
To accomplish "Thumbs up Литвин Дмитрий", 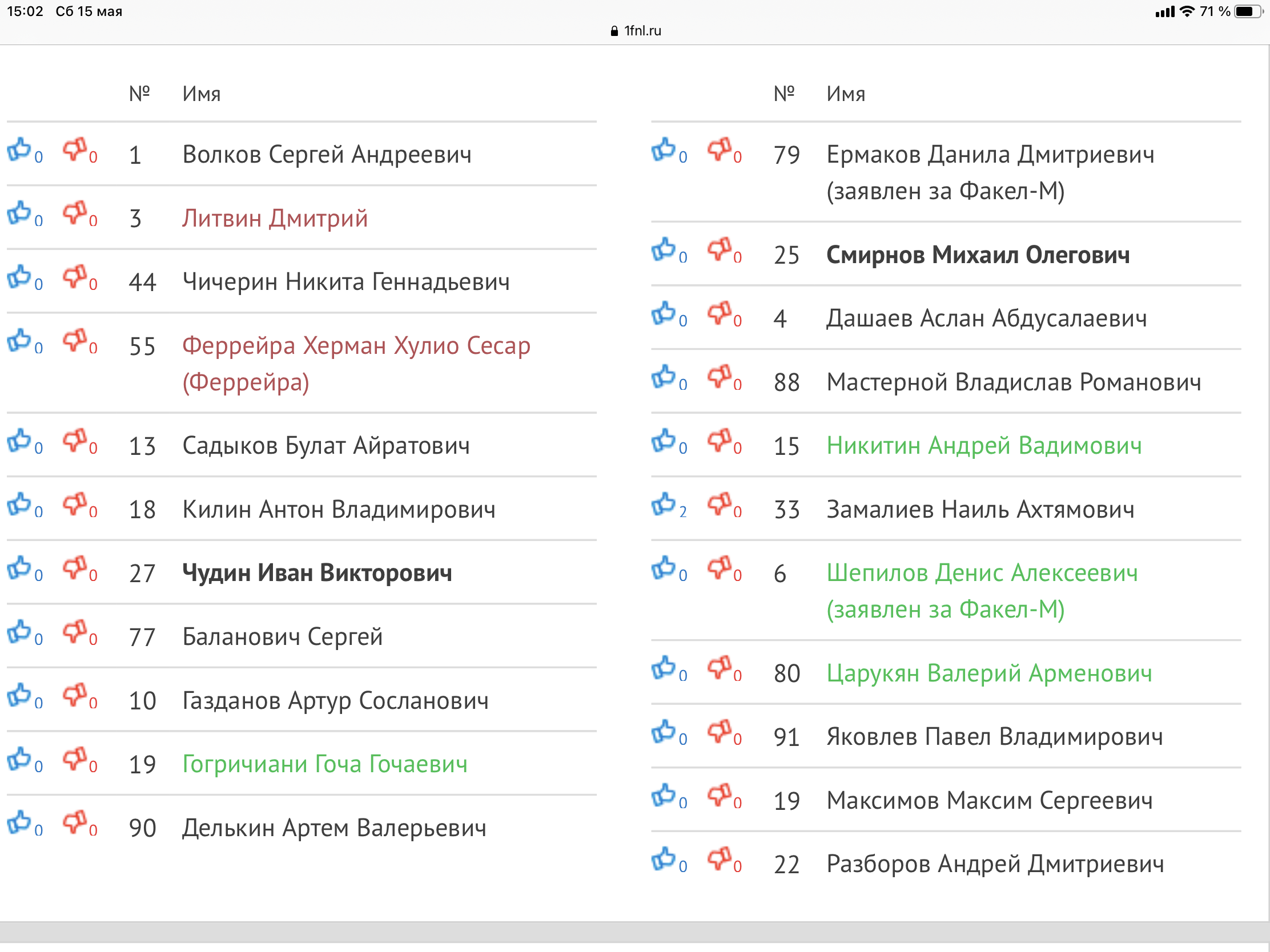I will (x=19, y=213).
